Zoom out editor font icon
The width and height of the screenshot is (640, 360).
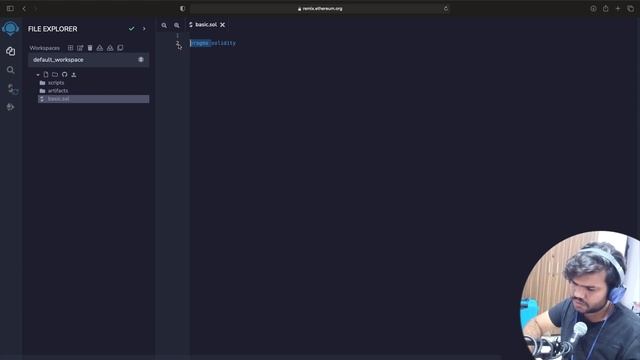(164, 25)
